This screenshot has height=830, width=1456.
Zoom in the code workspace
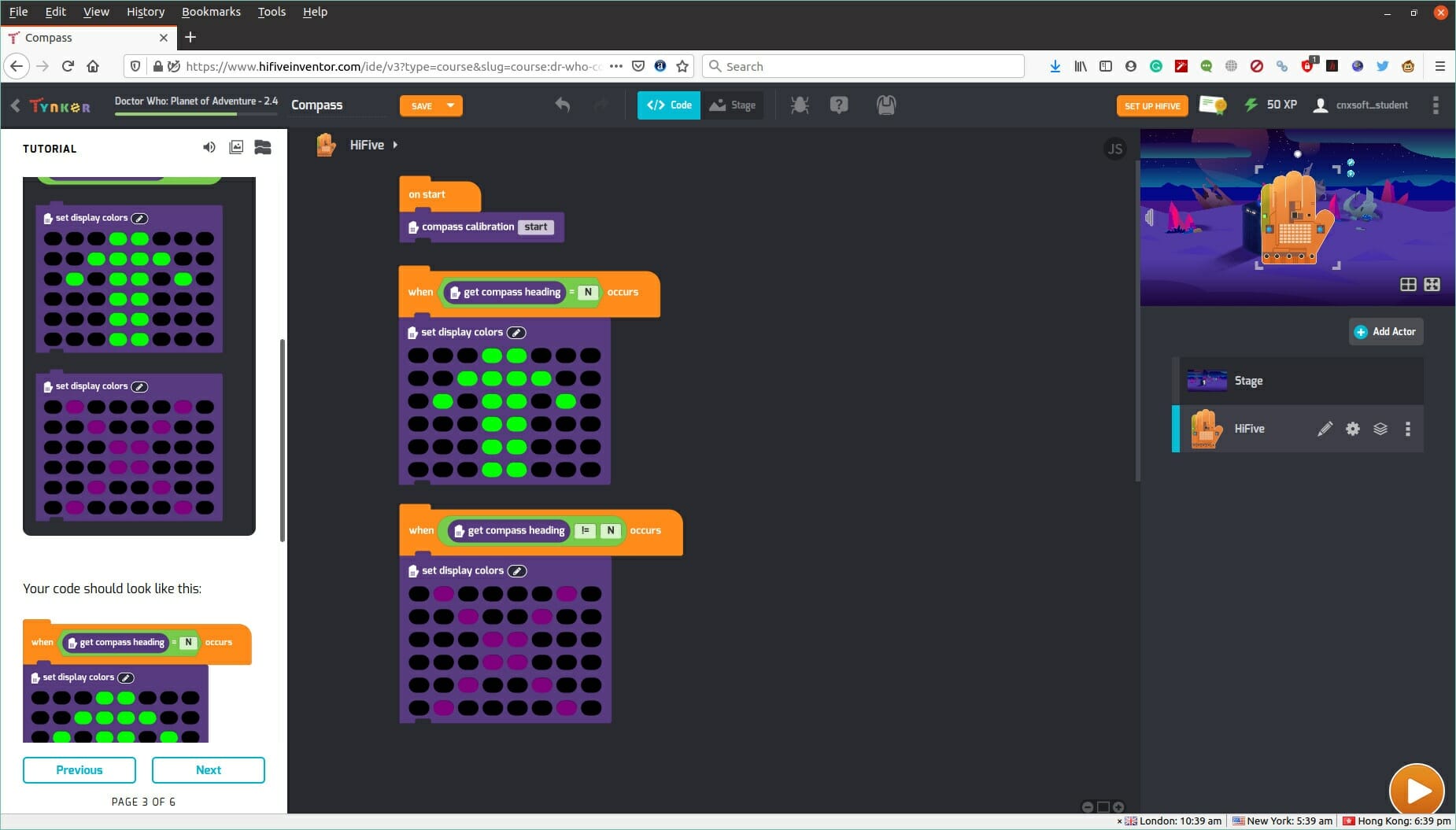(1118, 806)
